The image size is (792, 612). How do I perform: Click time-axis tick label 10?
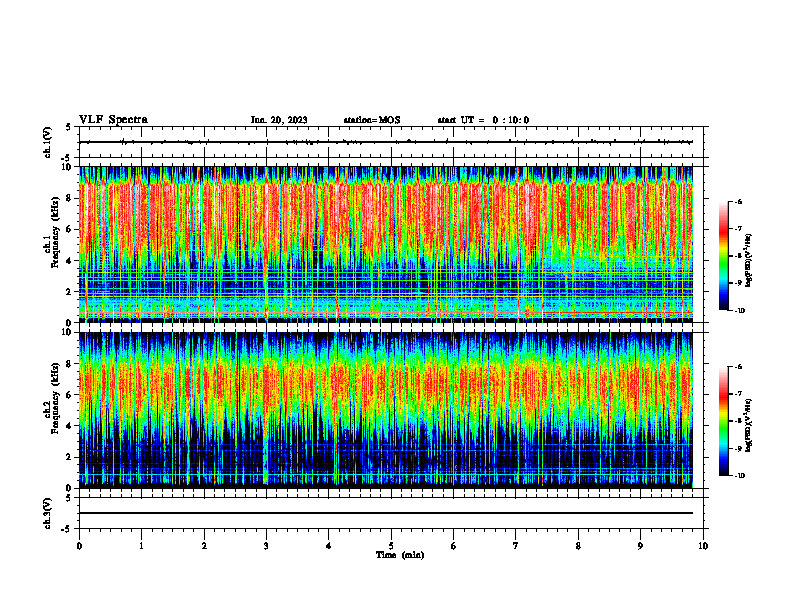tap(703, 546)
